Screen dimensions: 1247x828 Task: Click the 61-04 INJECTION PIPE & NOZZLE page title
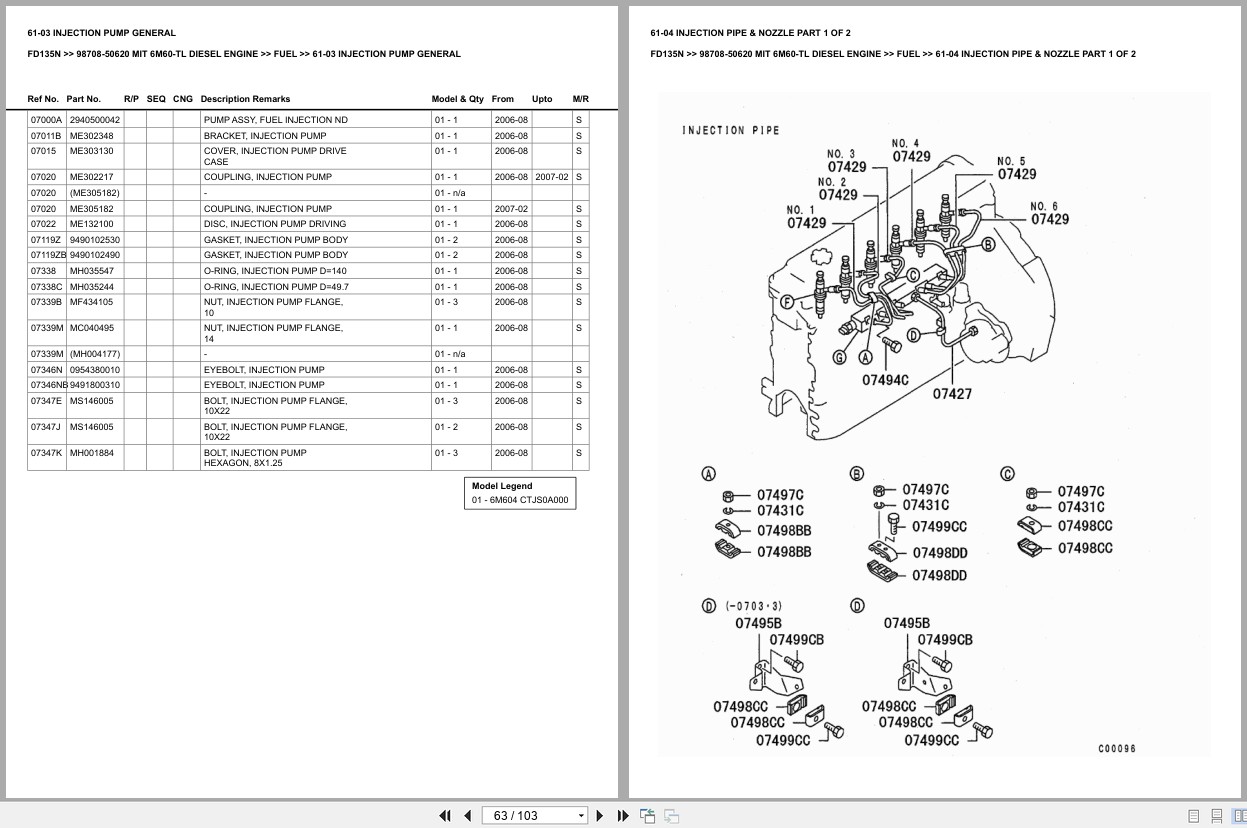coord(750,33)
